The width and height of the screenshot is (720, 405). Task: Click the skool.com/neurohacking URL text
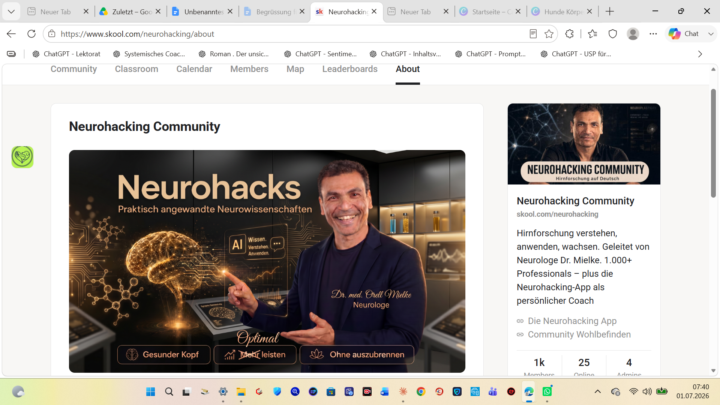point(557,214)
